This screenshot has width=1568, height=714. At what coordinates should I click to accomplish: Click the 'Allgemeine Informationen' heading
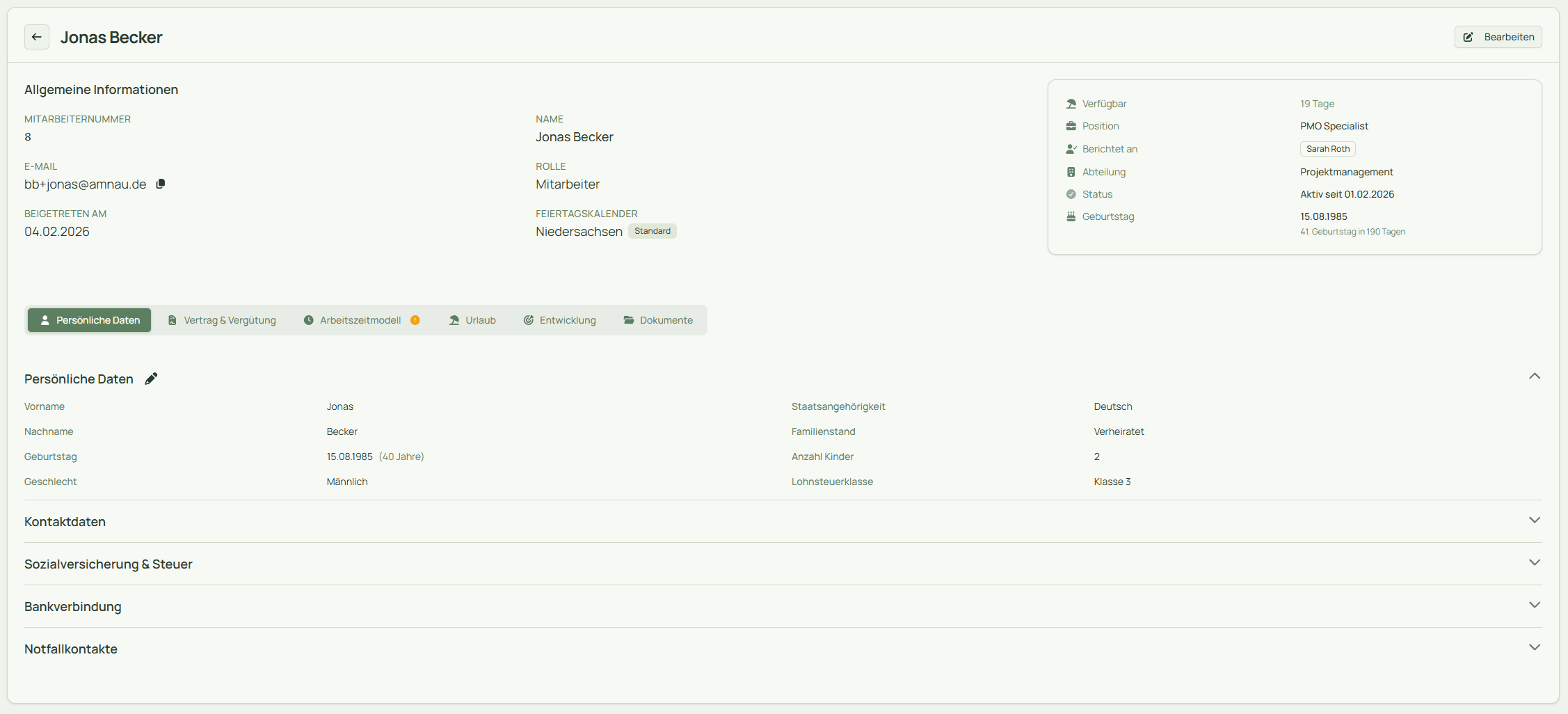click(x=101, y=90)
